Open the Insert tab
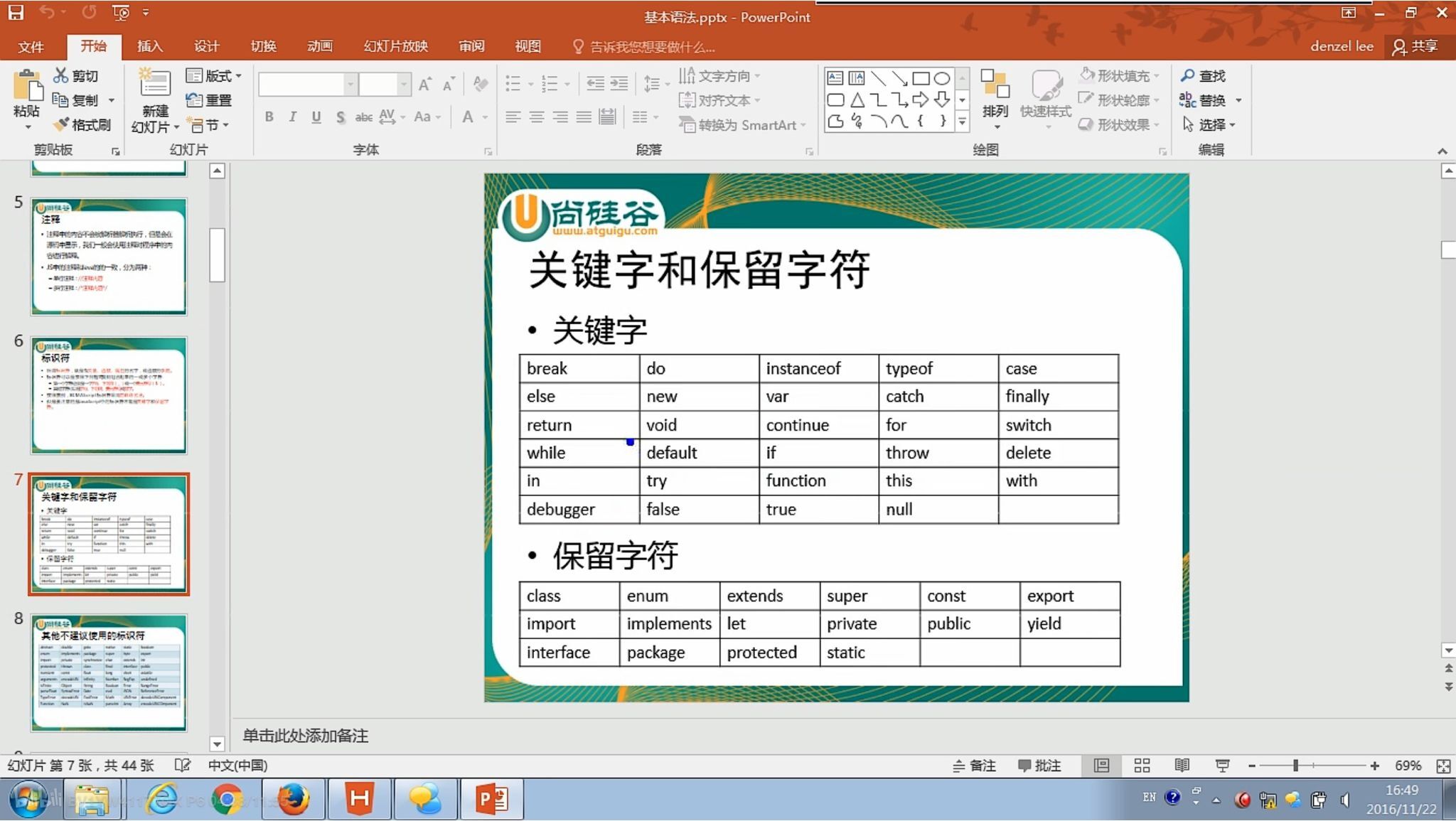 pyautogui.click(x=150, y=46)
